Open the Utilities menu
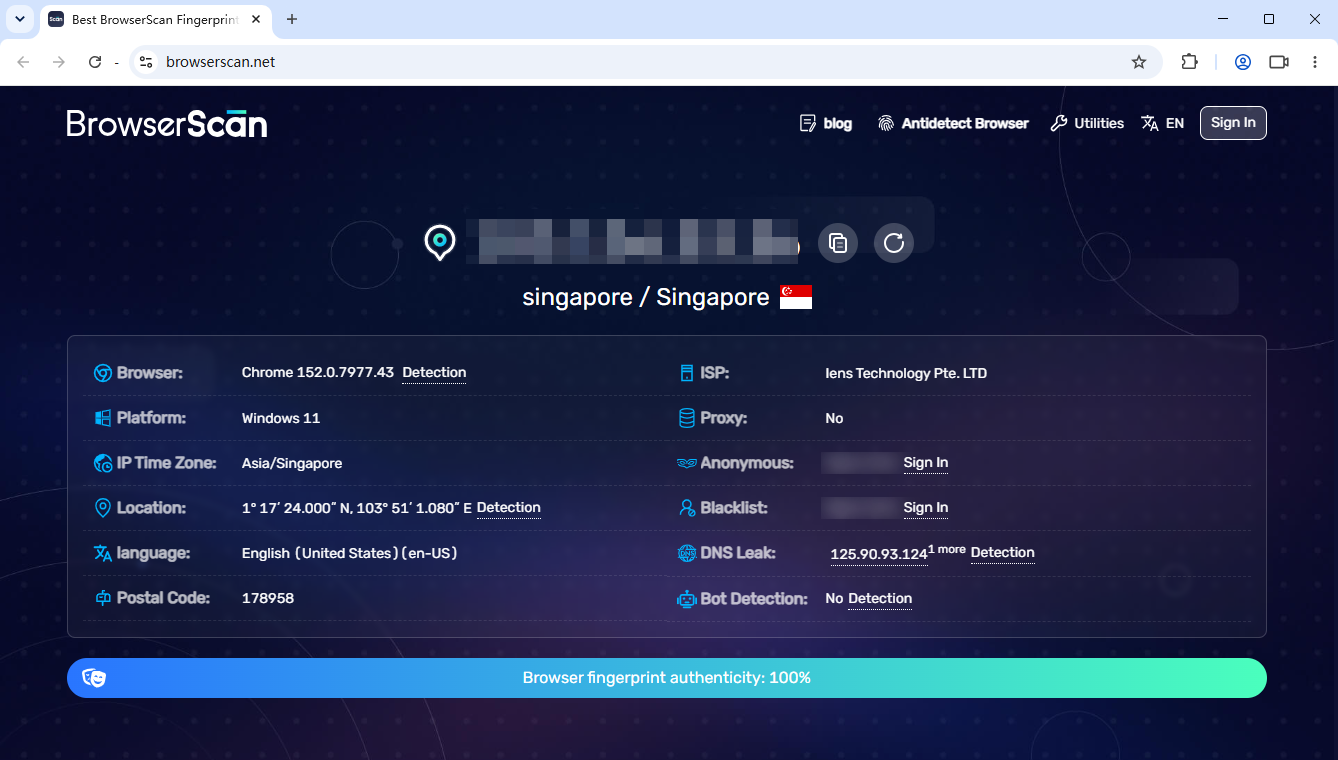Viewport: 1338px width, 760px height. [x=1087, y=123]
